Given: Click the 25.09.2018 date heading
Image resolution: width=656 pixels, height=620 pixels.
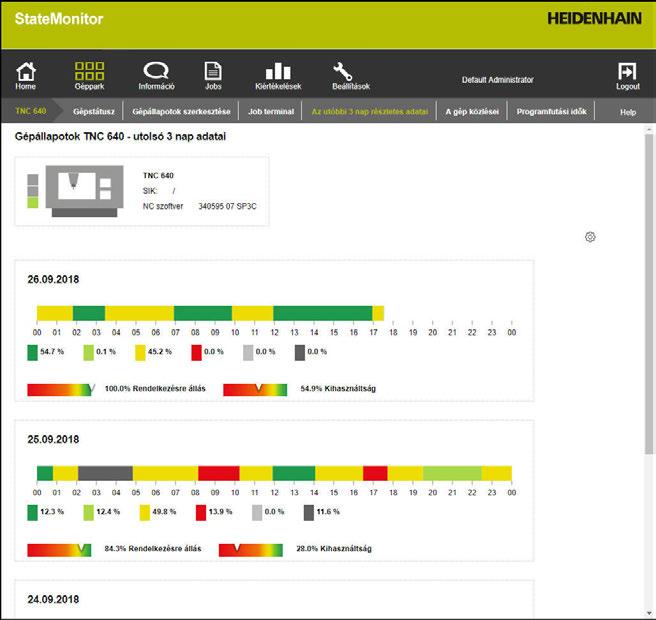Looking at the screenshot, I should (x=53, y=439).
